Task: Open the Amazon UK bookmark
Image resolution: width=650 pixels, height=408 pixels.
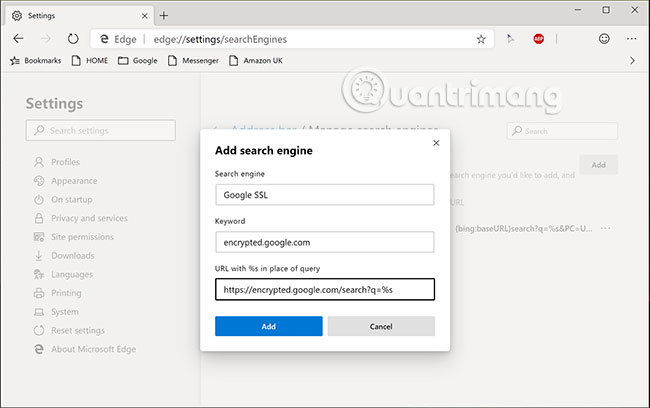Action: coord(256,61)
